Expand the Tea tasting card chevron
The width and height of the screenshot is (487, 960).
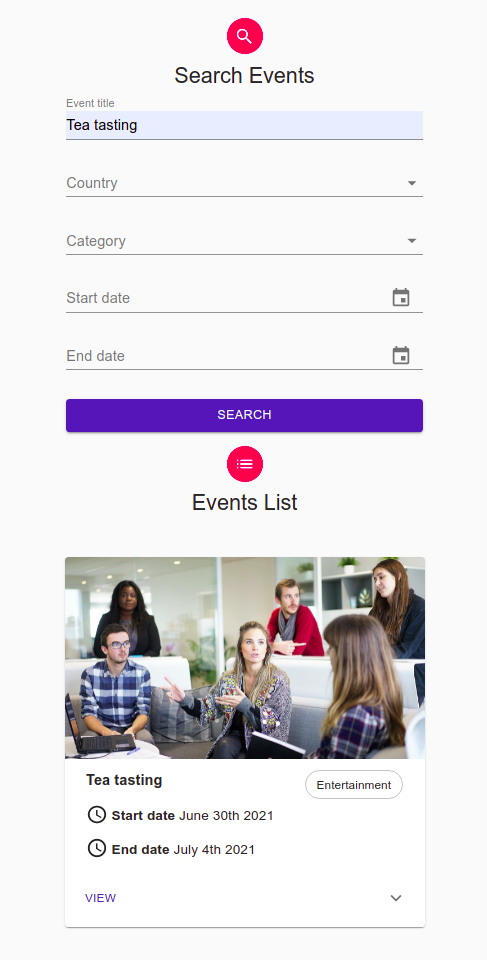click(x=396, y=898)
